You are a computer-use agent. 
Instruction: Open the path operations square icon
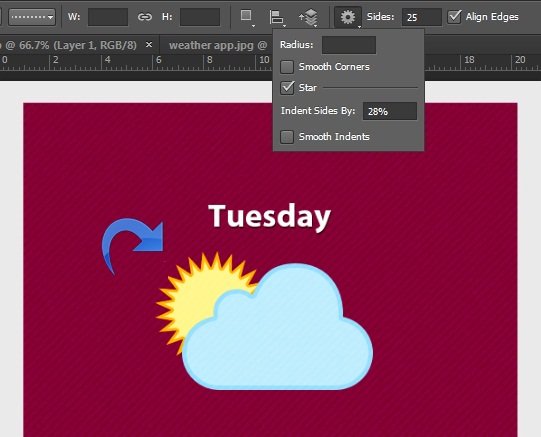(x=246, y=16)
